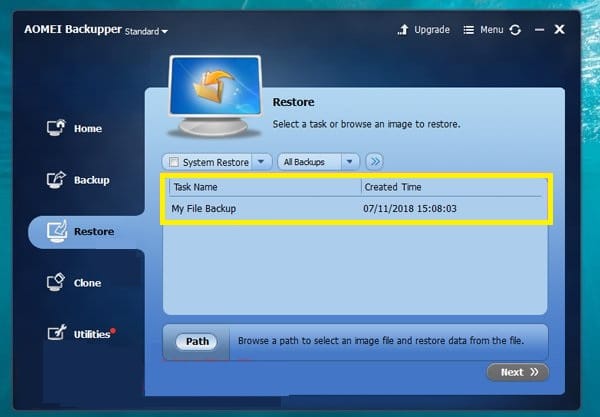Expand the System Restore dropdown arrow
Screen dimensions: 600x417
(261, 162)
